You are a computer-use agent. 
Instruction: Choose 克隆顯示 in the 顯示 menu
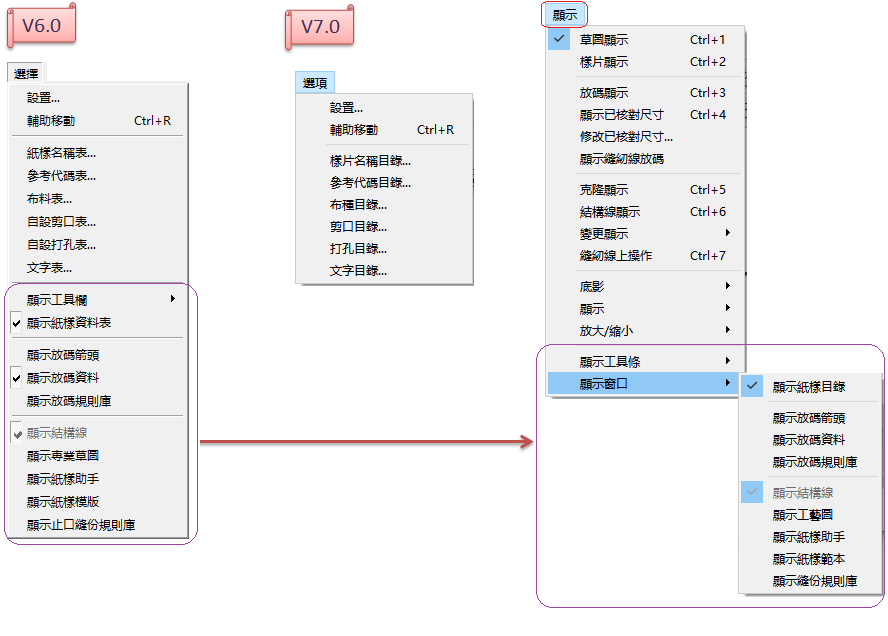[604, 190]
